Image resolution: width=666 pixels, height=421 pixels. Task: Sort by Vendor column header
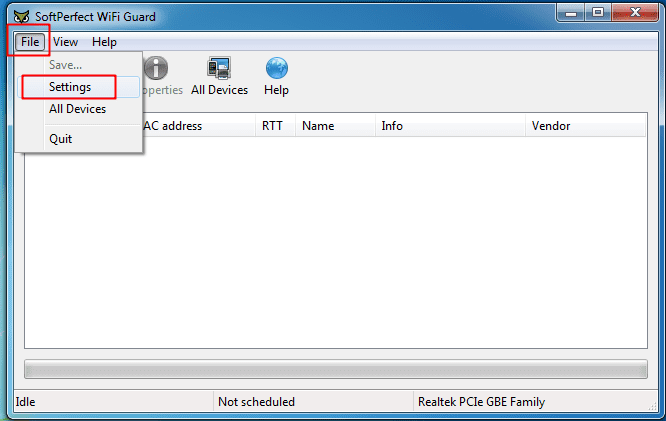point(585,126)
